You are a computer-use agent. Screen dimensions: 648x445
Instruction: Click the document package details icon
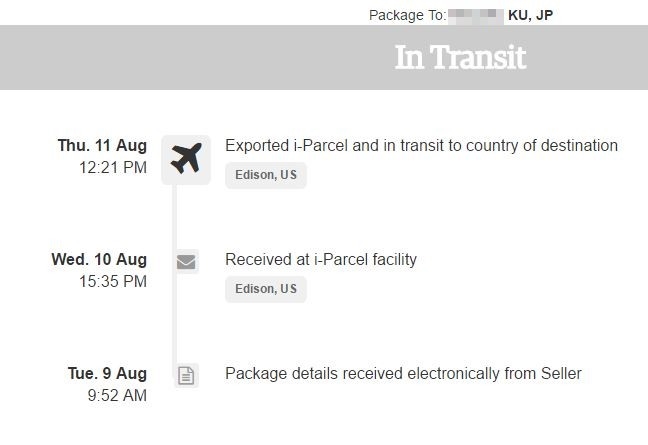click(x=186, y=376)
